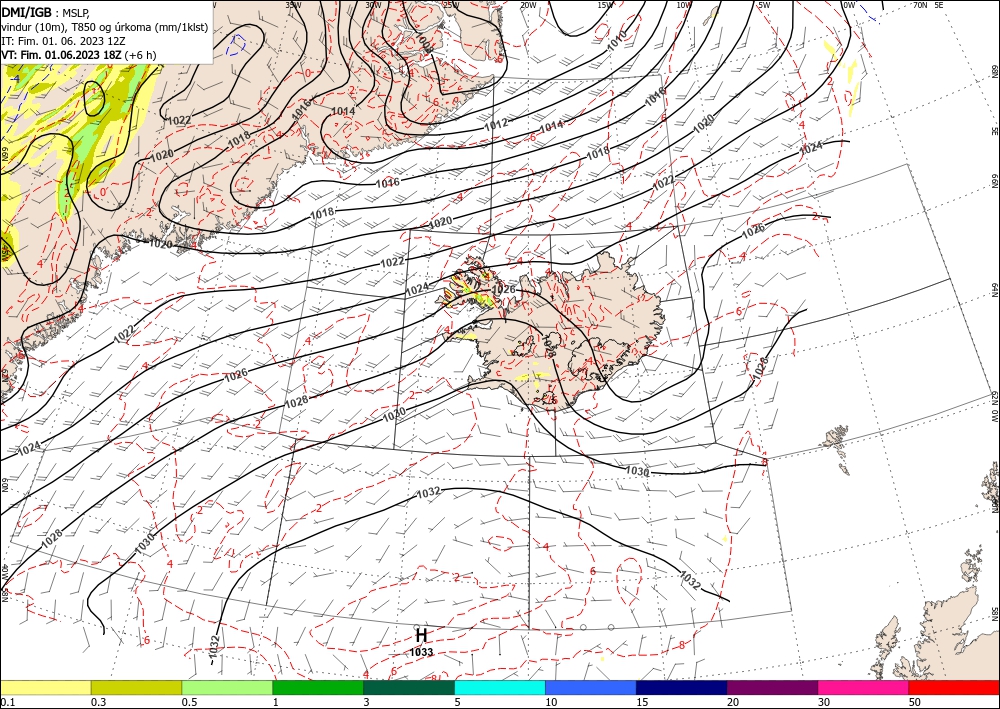Select the red 50+ legend swatch
The height and width of the screenshot is (709, 1000).
click(x=954, y=687)
